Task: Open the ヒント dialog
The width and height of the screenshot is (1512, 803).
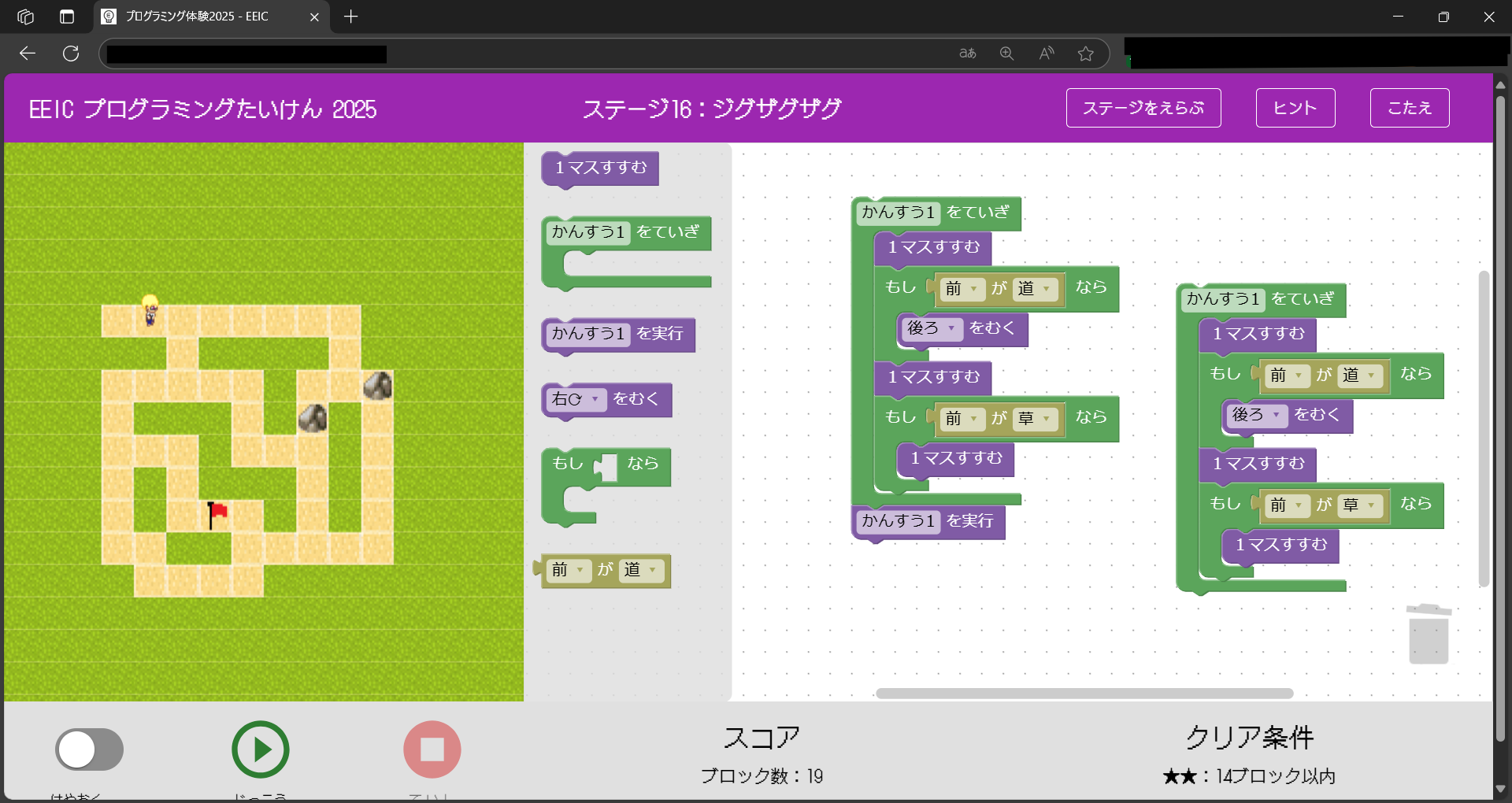Action: 1295,108
